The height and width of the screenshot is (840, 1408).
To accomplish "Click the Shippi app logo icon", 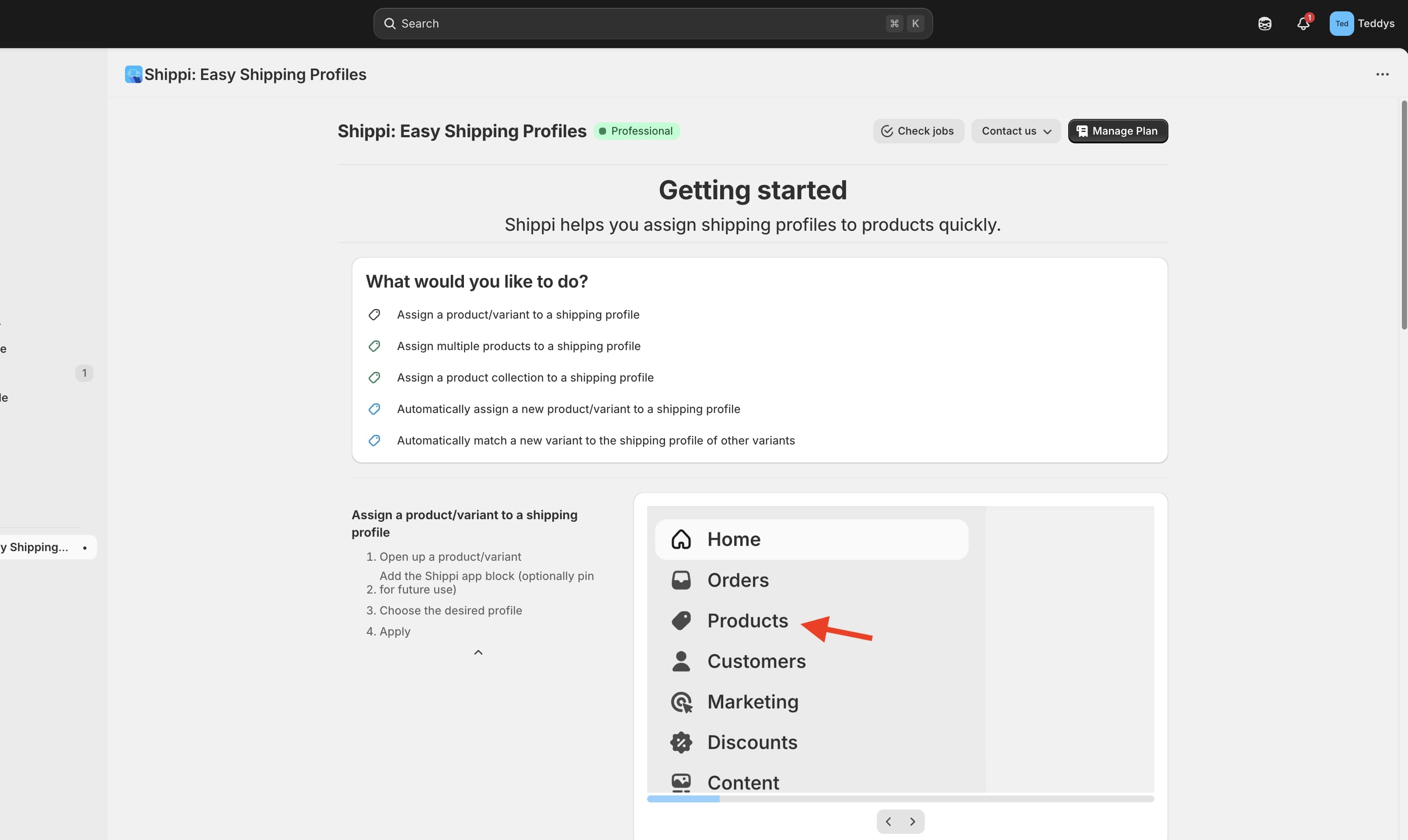I will point(134,74).
